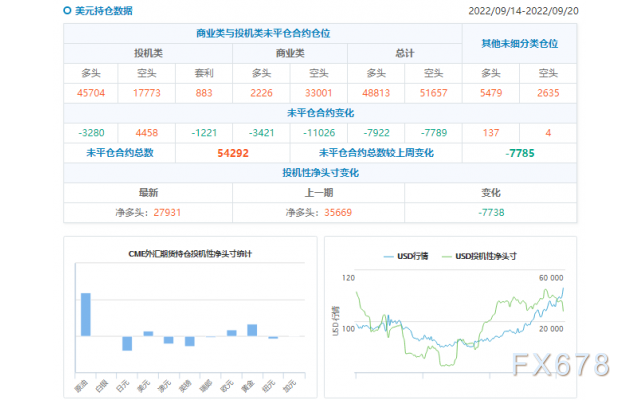This screenshot has width=640, height=400.
Task: Select the change value 4458
Action: click(x=147, y=133)
